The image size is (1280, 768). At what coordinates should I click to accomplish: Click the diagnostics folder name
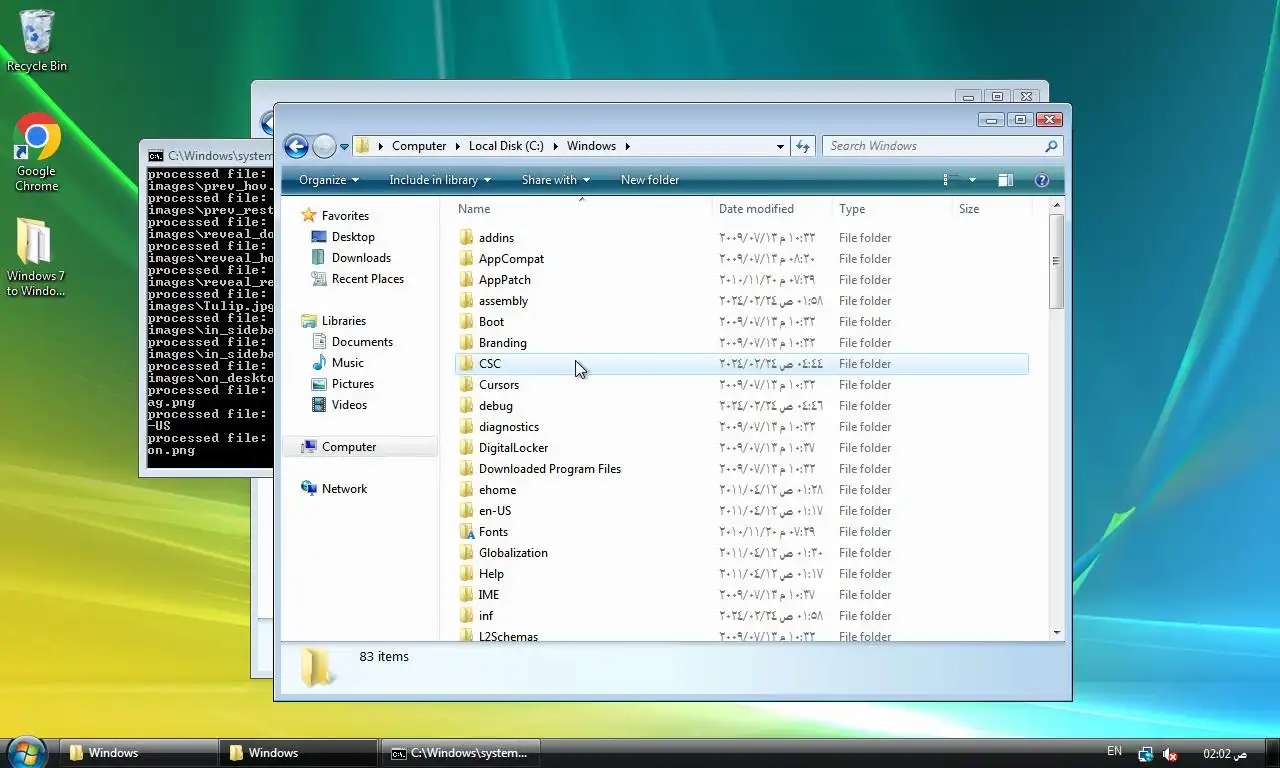pos(509,427)
